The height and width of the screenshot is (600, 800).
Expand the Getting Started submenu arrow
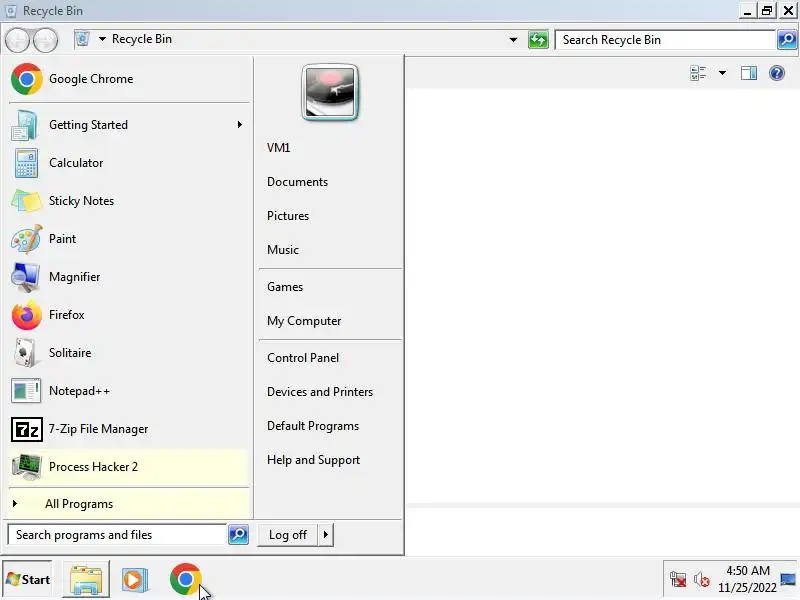[x=240, y=124]
